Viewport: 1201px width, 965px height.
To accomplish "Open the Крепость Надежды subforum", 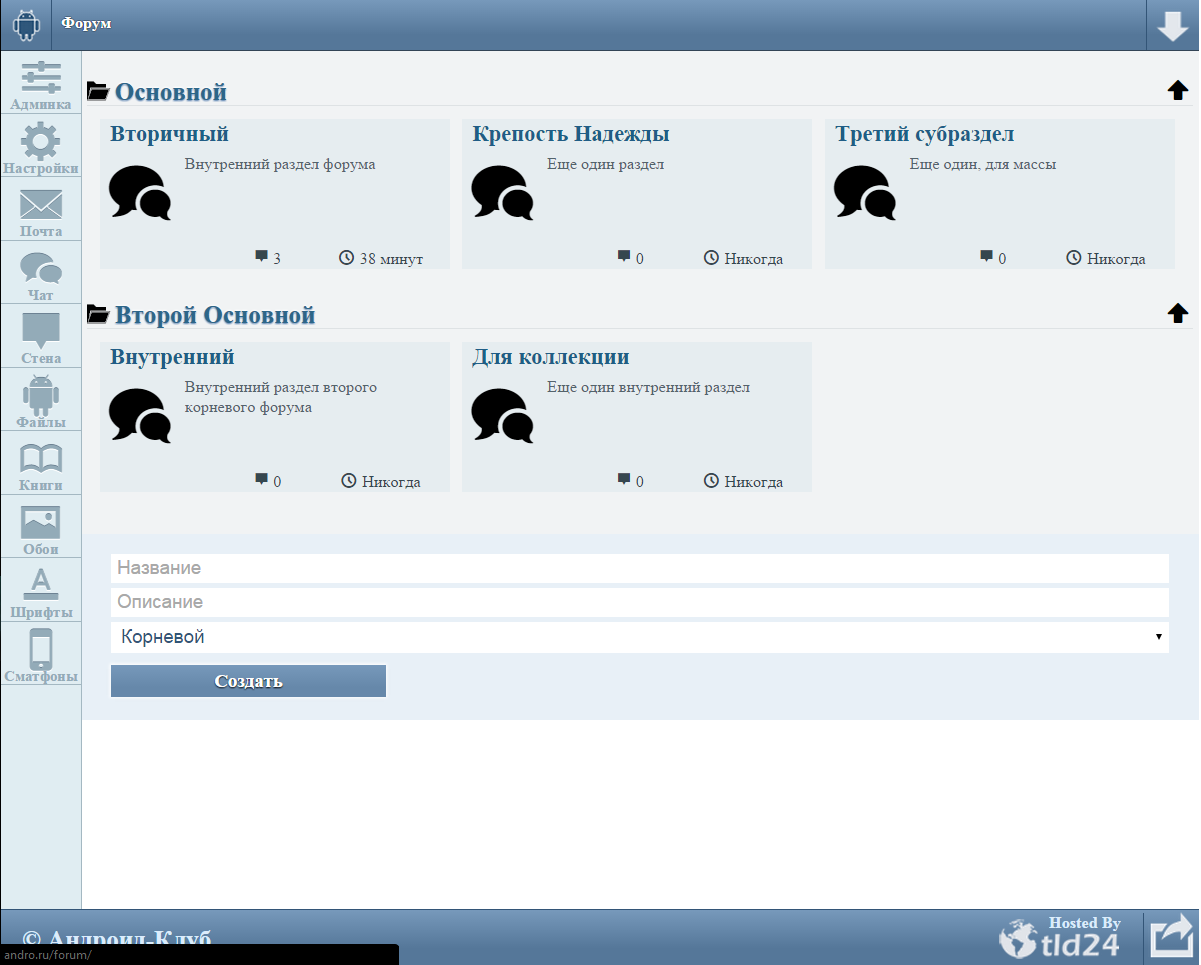I will point(570,134).
